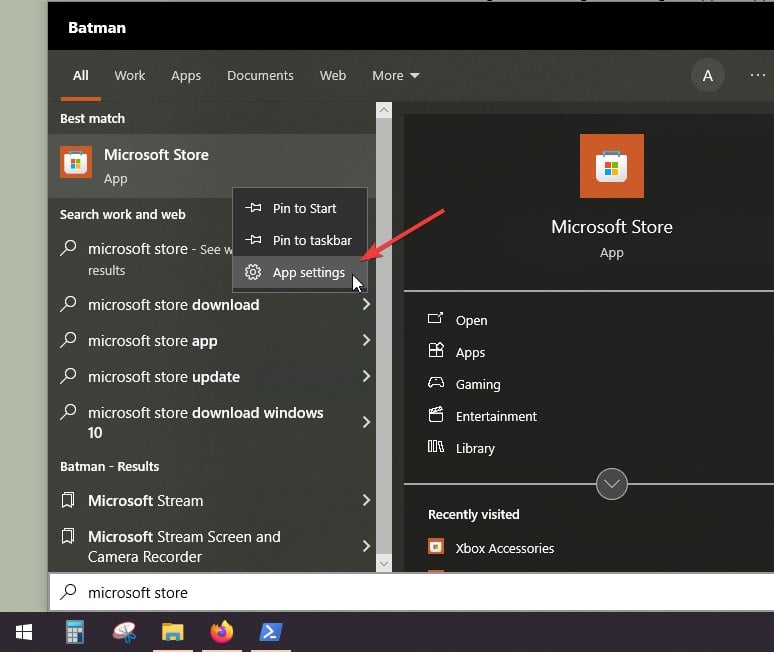Select Pin to Start in context menu
774x652 pixels.
point(300,208)
